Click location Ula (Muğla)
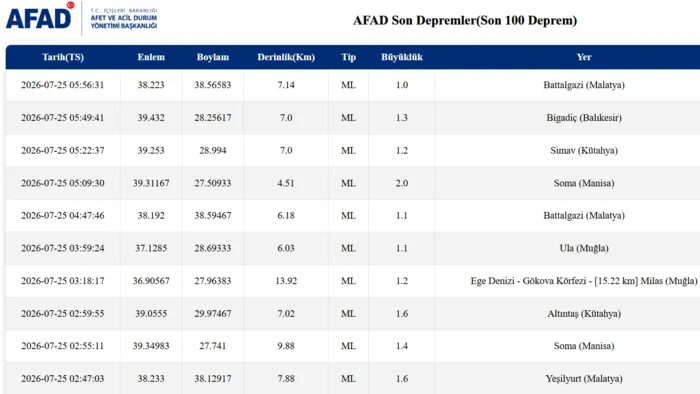Viewport: 700px width, 394px height. coord(584,248)
